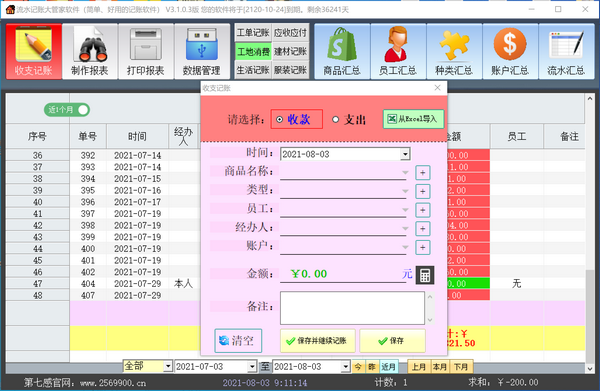Screen dimensions: 600x391
Task: Click the 金额 amount field ¥0.00
Action: point(343,274)
